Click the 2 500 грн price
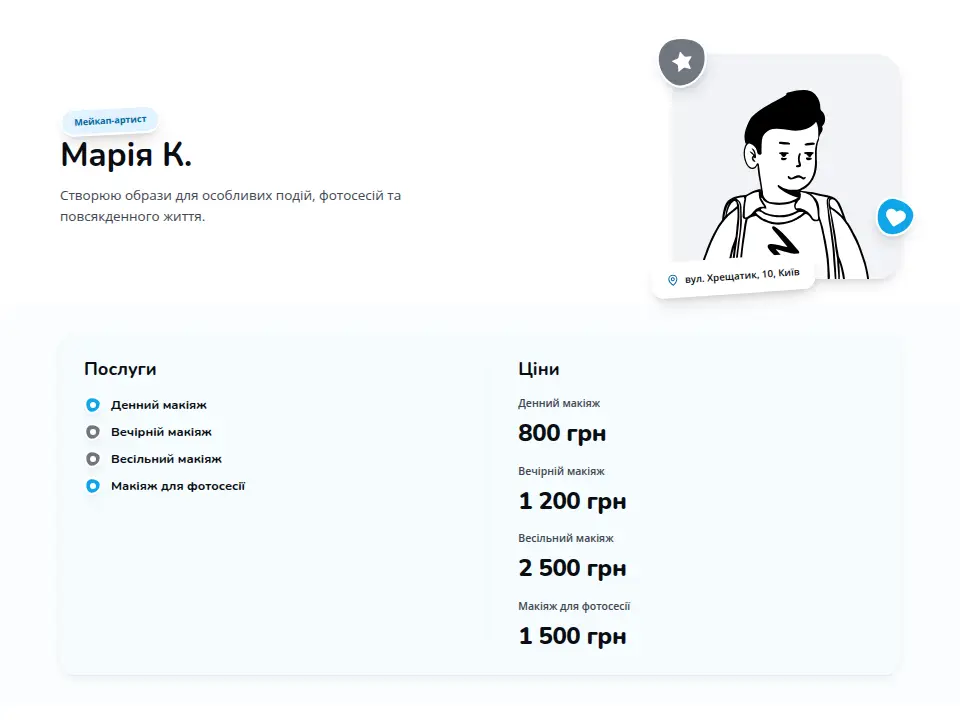 coord(572,568)
